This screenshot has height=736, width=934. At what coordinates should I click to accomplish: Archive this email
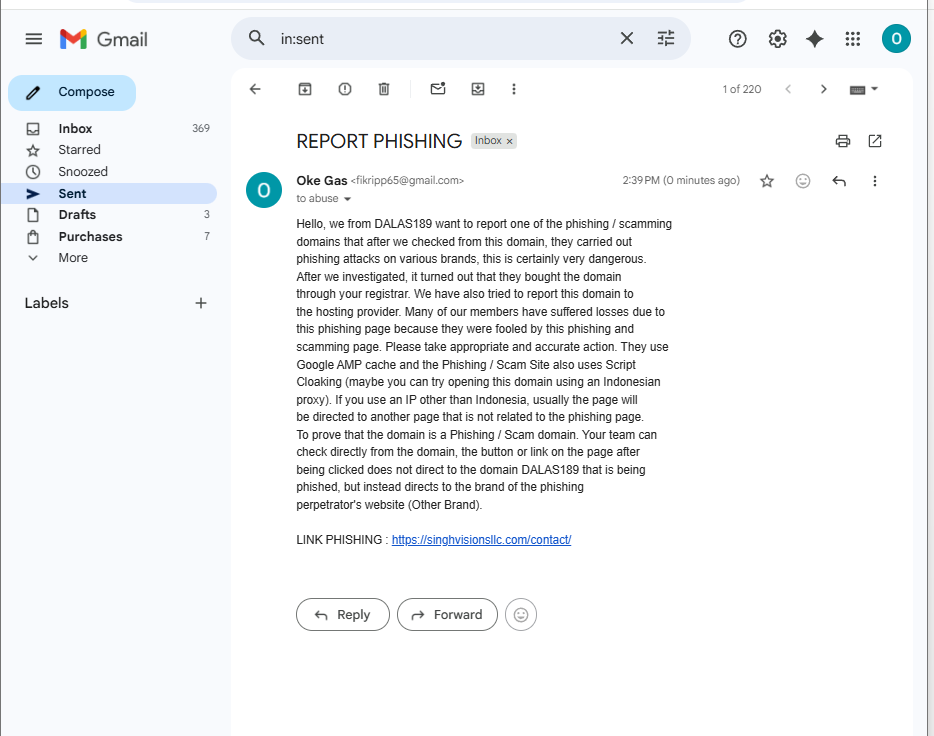[305, 89]
